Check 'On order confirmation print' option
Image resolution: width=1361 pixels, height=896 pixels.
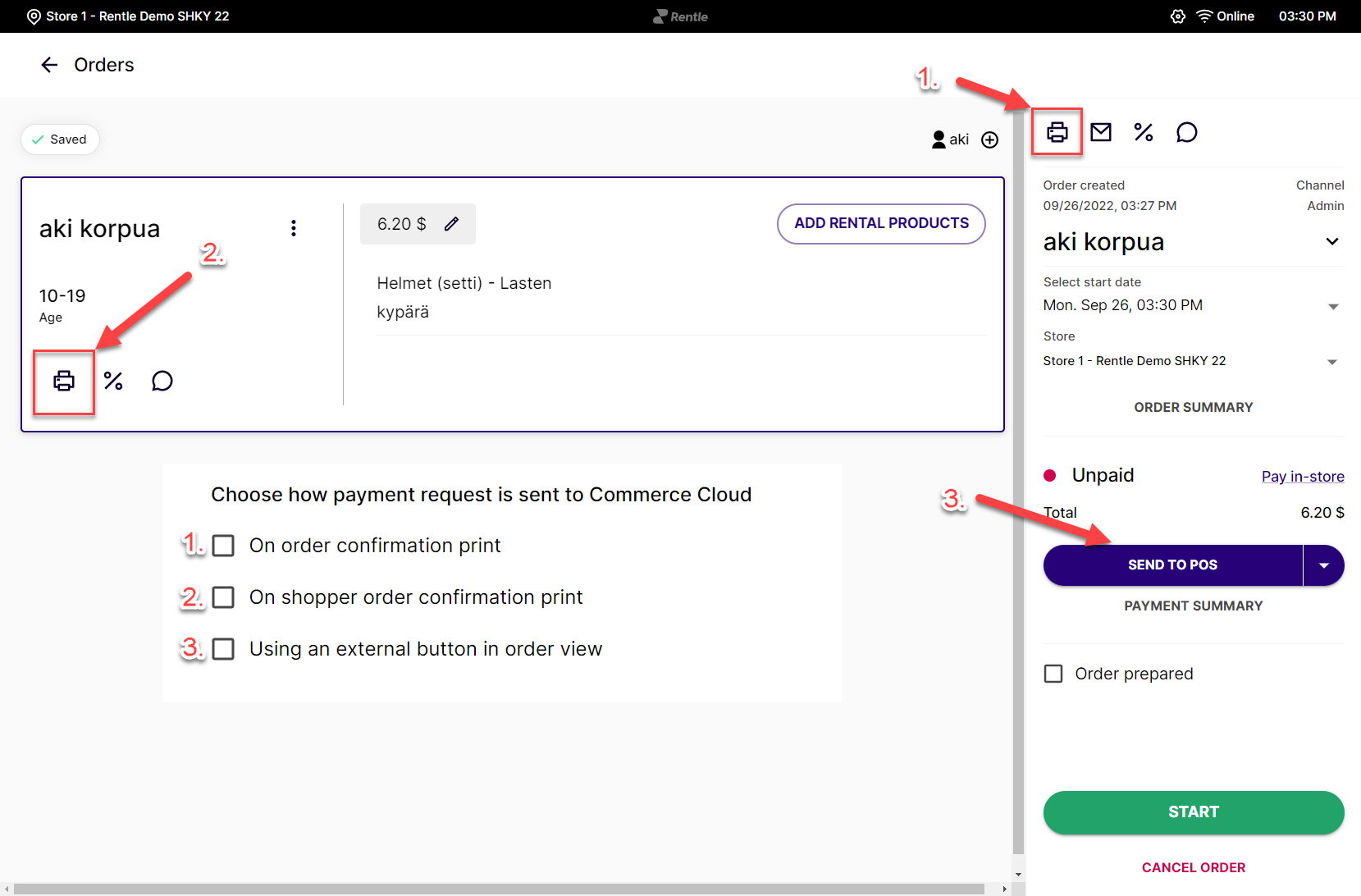(223, 546)
